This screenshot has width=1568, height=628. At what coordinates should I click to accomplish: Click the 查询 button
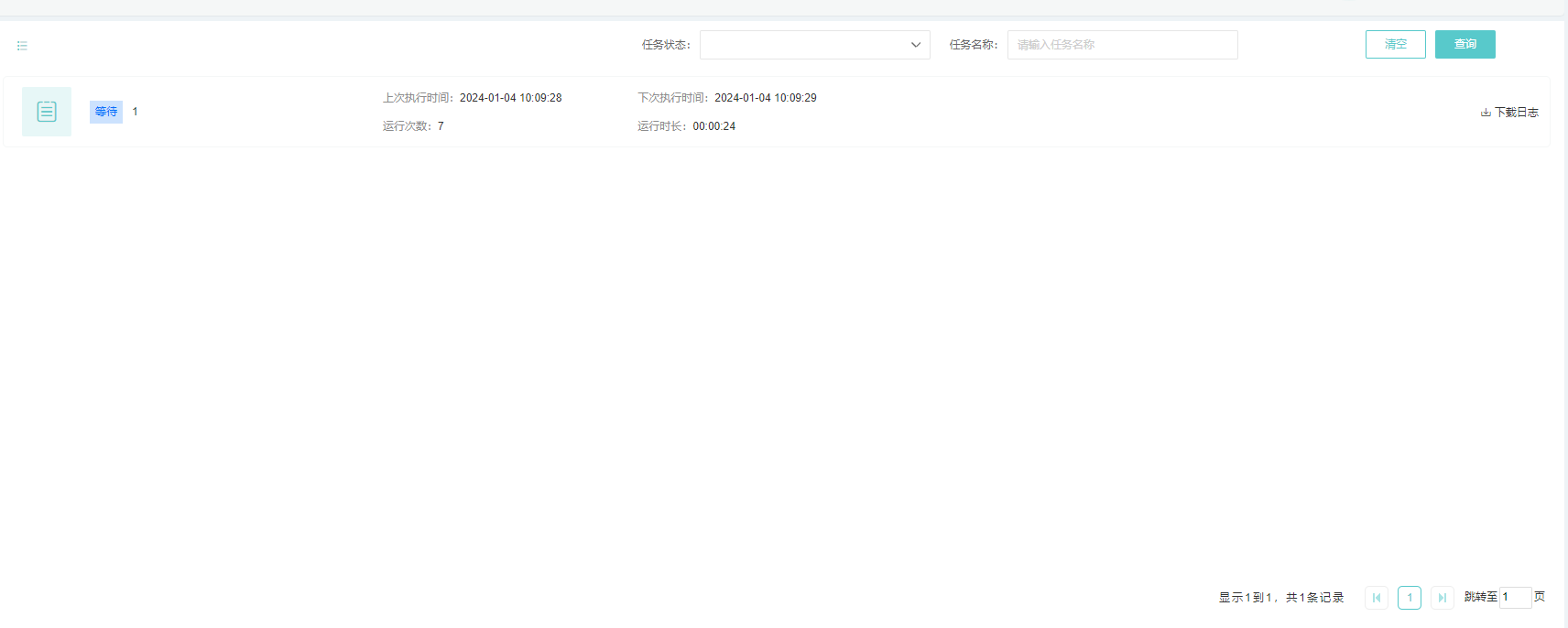tap(1465, 44)
